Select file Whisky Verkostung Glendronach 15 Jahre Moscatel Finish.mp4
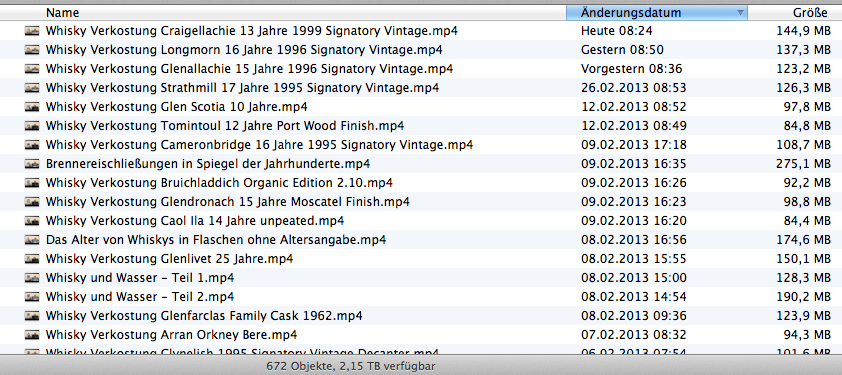This screenshot has width=842, height=375. [228, 202]
